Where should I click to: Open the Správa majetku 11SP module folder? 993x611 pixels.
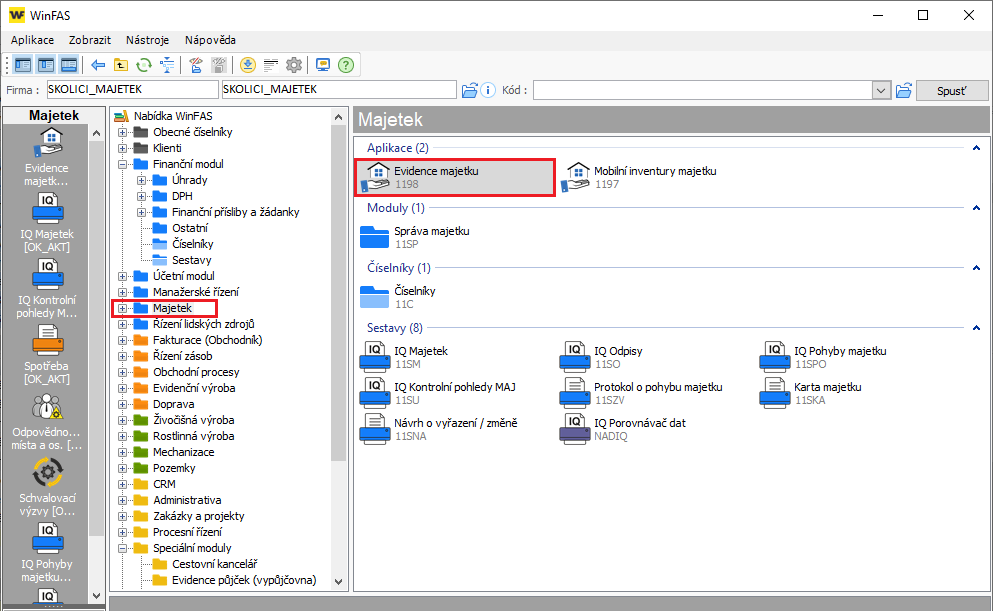(x=415, y=237)
